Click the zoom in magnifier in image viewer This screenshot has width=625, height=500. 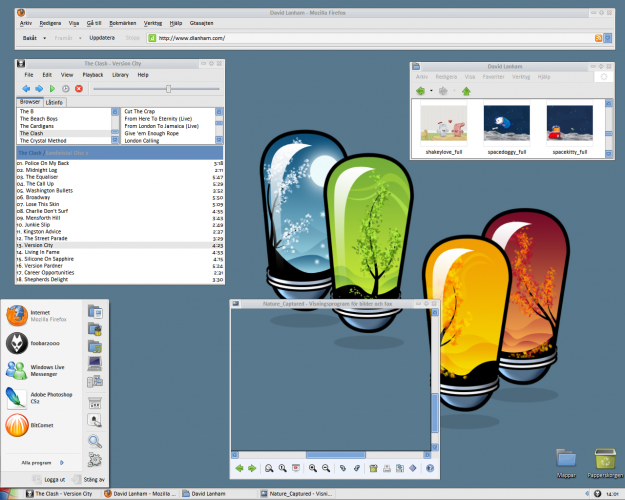[312, 468]
